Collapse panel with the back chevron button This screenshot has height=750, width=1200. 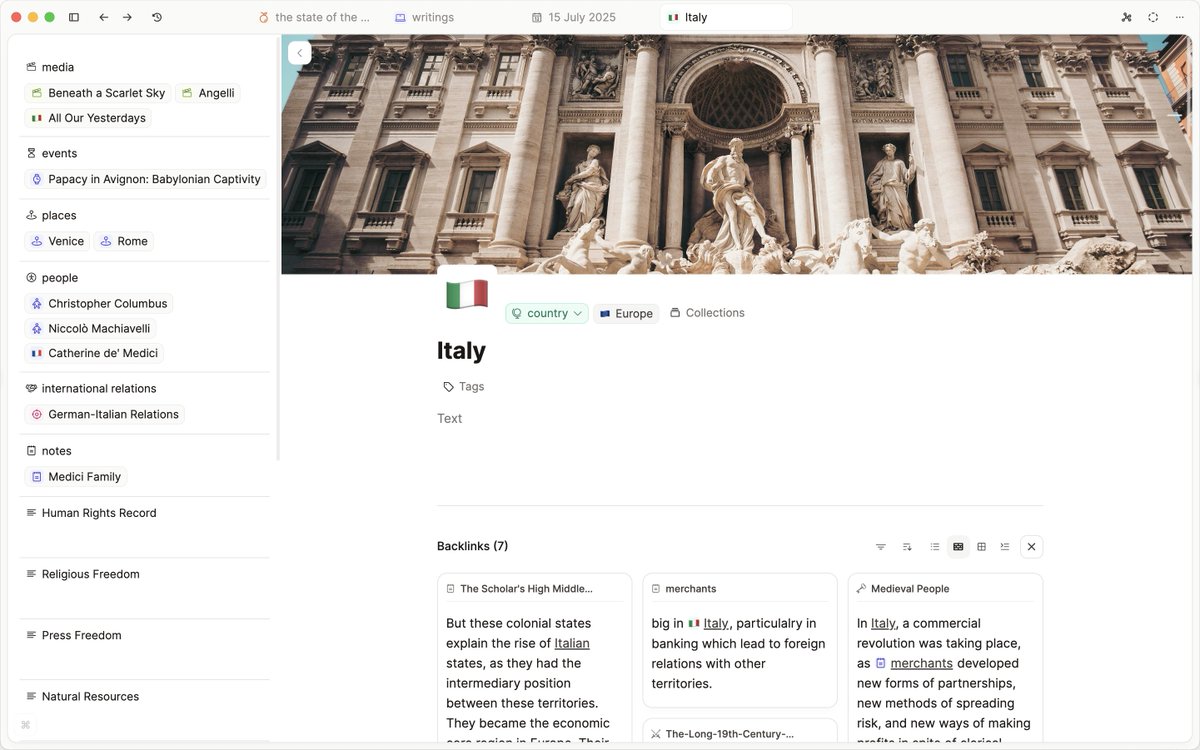tap(299, 53)
